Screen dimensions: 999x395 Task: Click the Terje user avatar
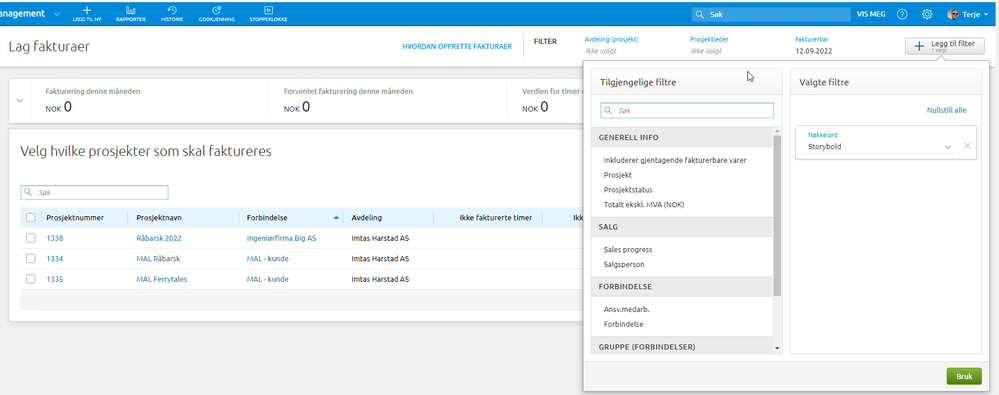pyautogui.click(x=954, y=13)
